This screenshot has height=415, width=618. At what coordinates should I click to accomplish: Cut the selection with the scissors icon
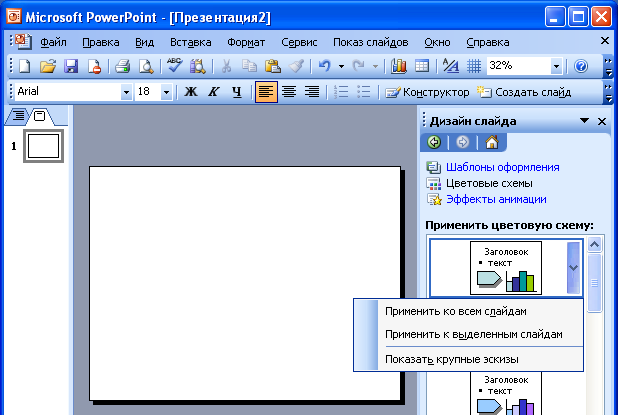tap(226, 66)
